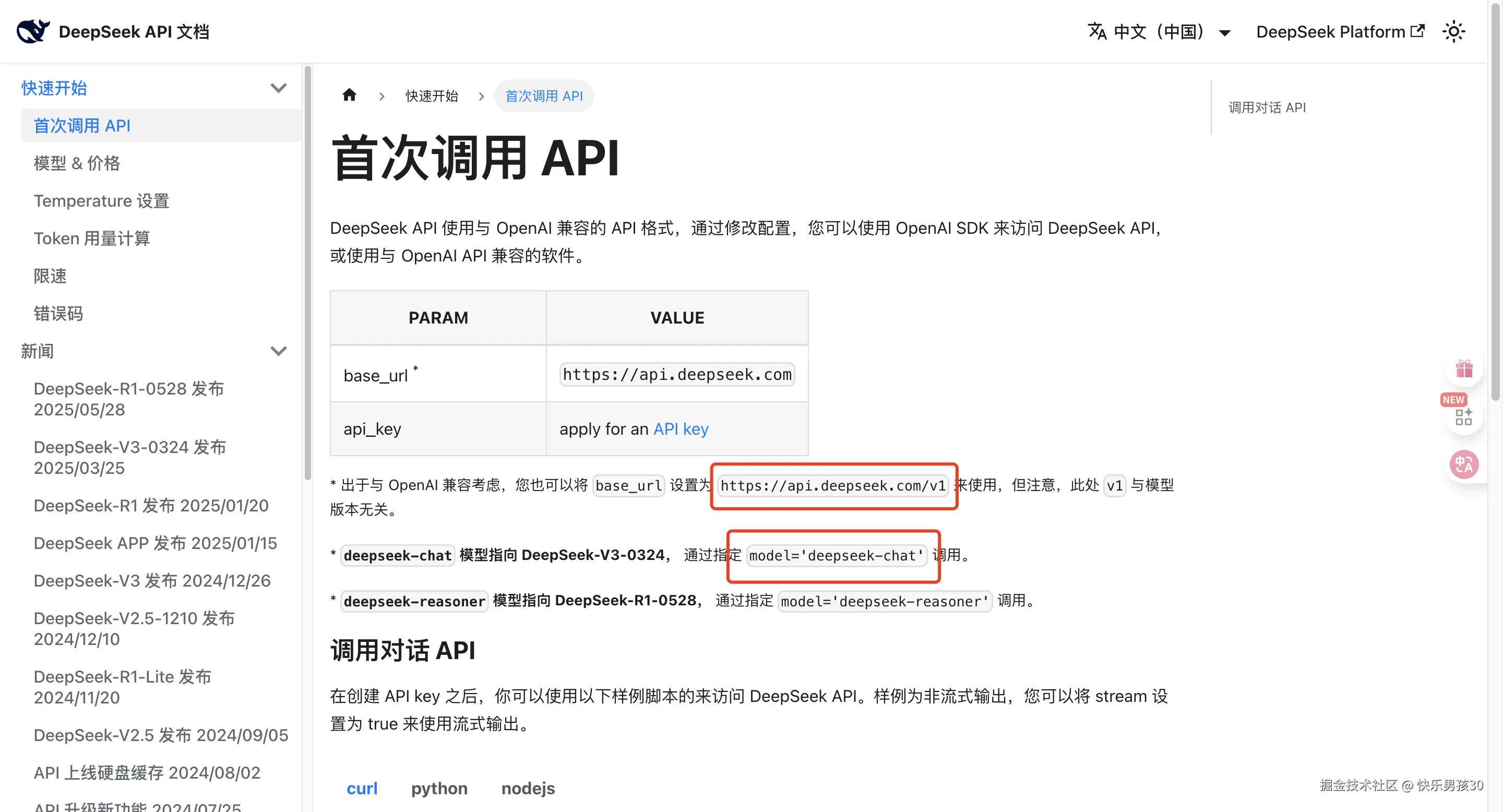Click 快速开始 in the breadcrumb

[x=431, y=95]
